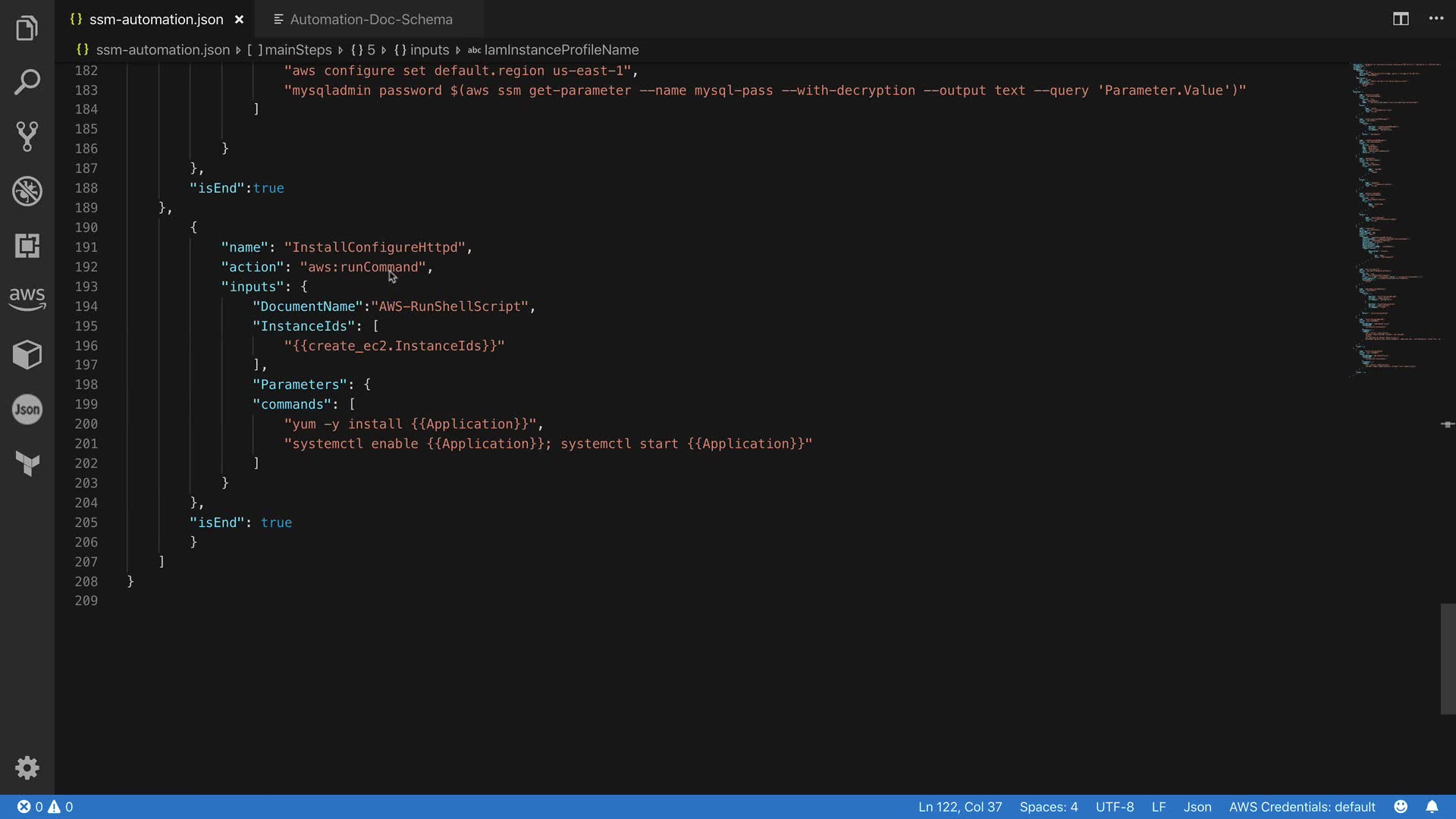Switch to the Automation-Doc-Schema tab

[371, 20]
